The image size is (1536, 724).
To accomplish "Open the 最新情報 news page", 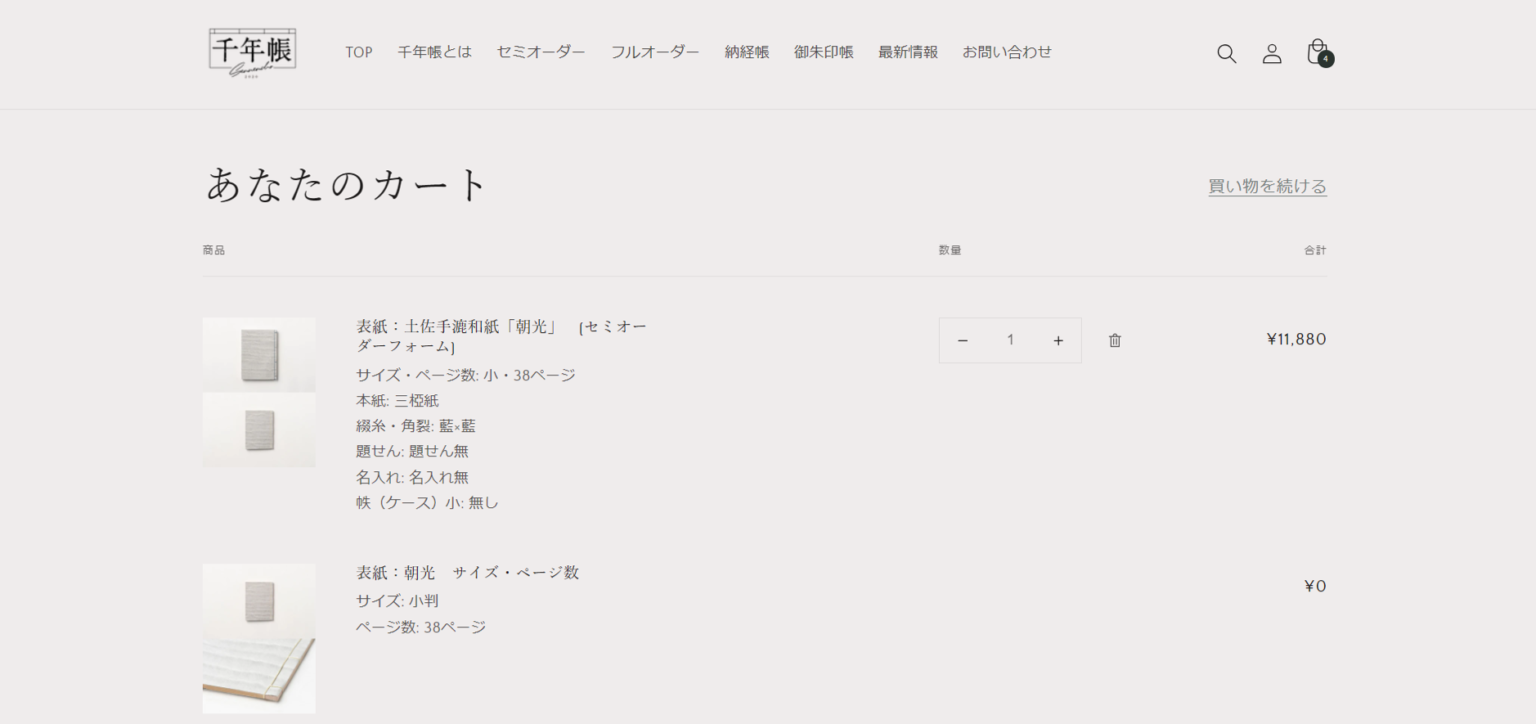I will pos(908,52).
